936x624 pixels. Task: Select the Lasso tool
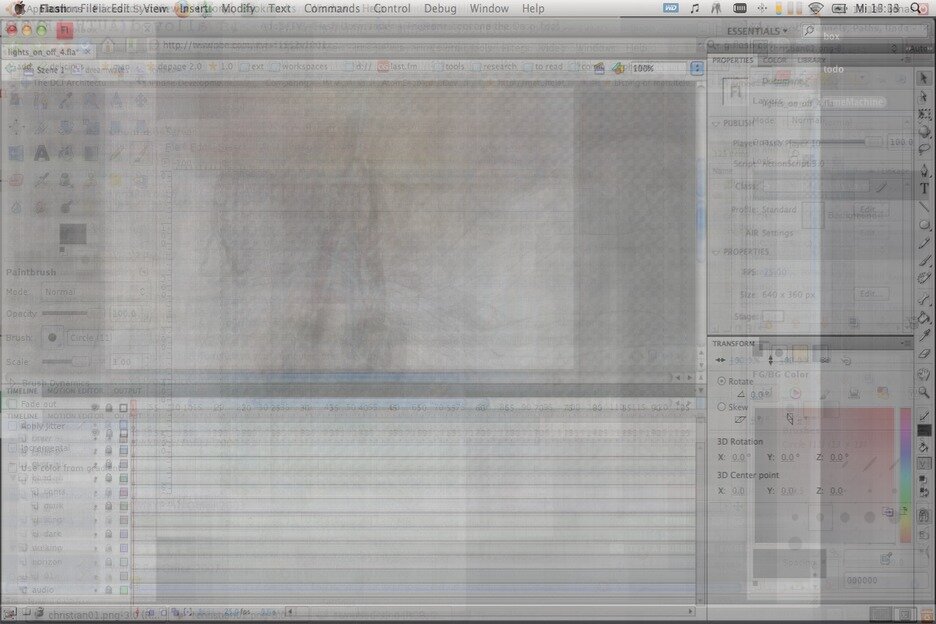pos(923,149)
